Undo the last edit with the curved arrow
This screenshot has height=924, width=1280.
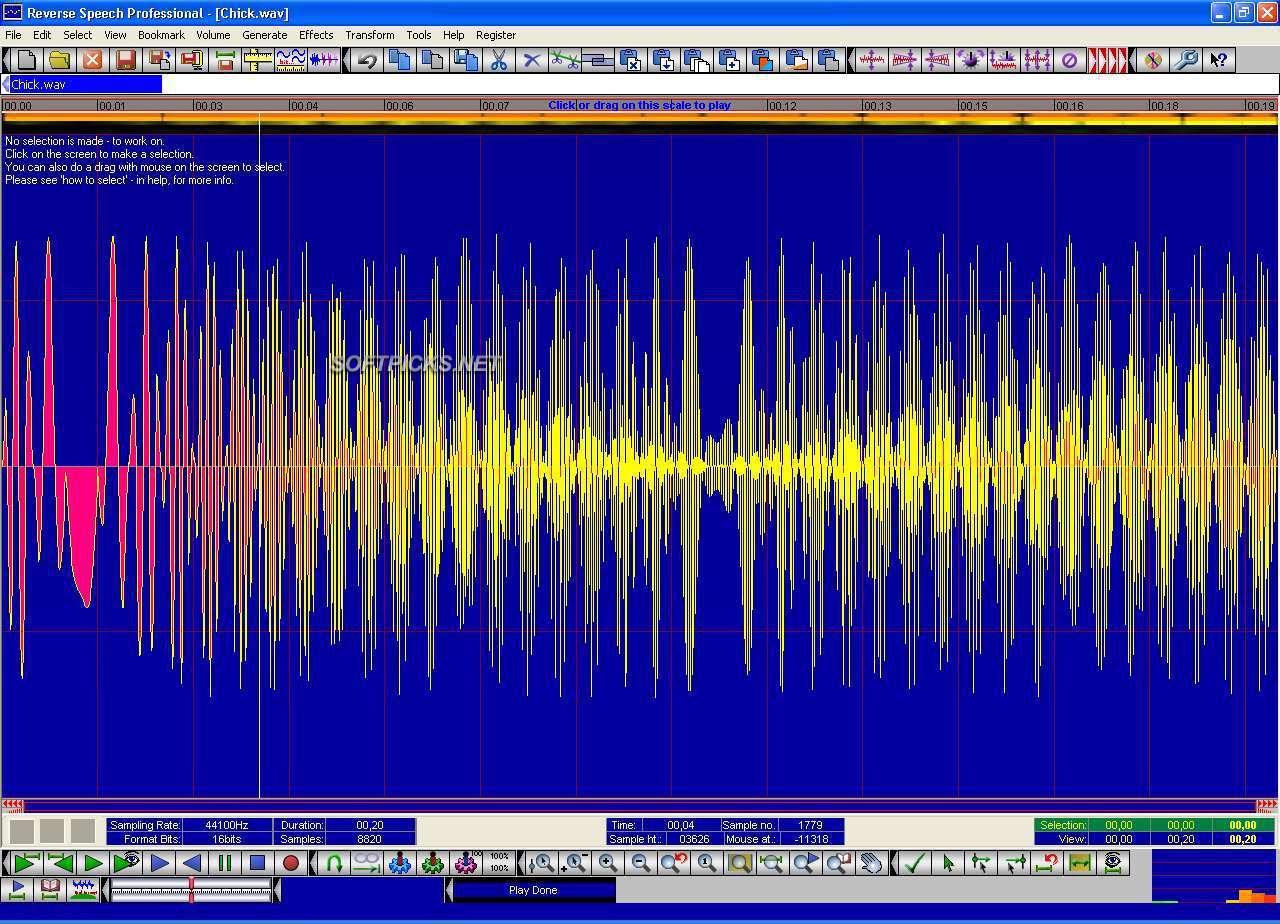pos(367,60)
